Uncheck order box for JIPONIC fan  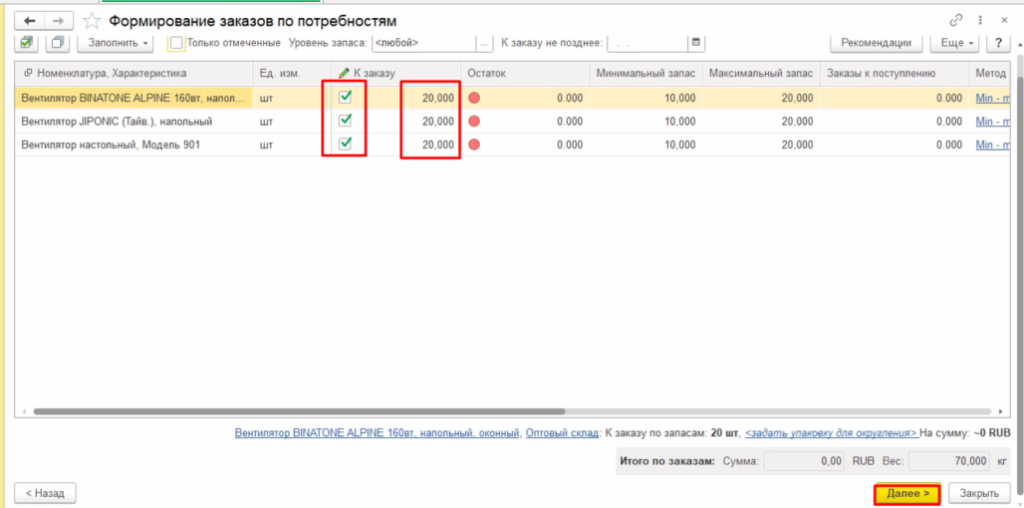click(345, 120)
